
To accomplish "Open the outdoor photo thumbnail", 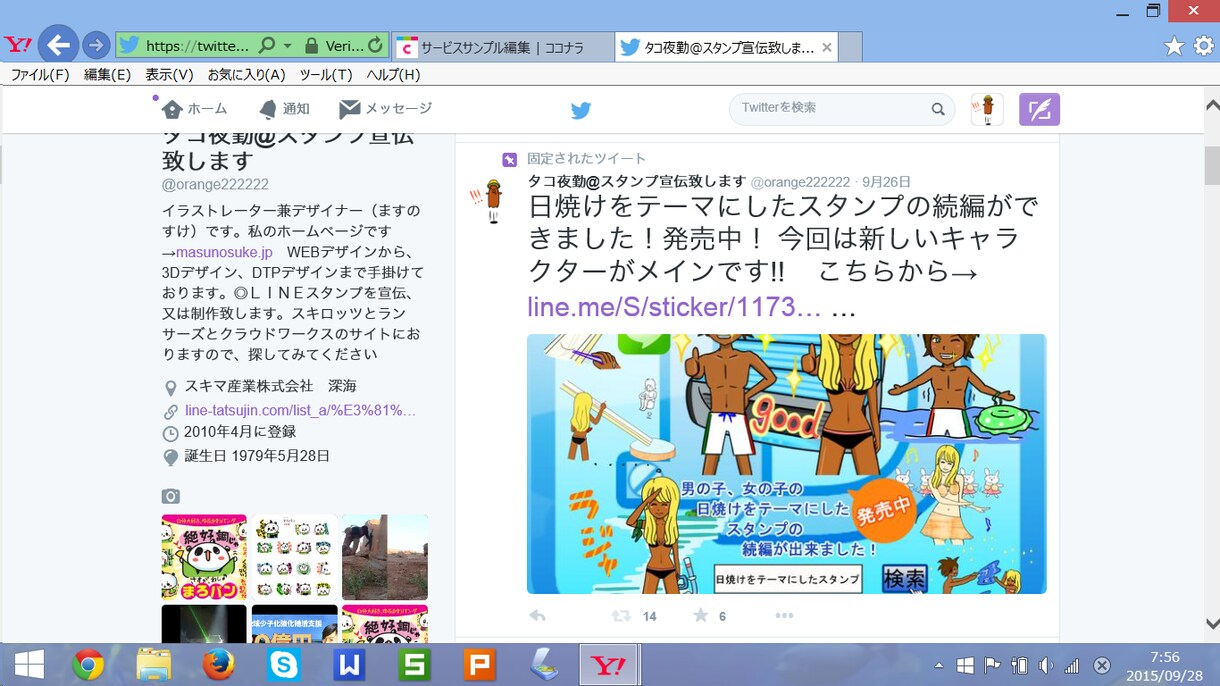I will (x=385, y=557).
